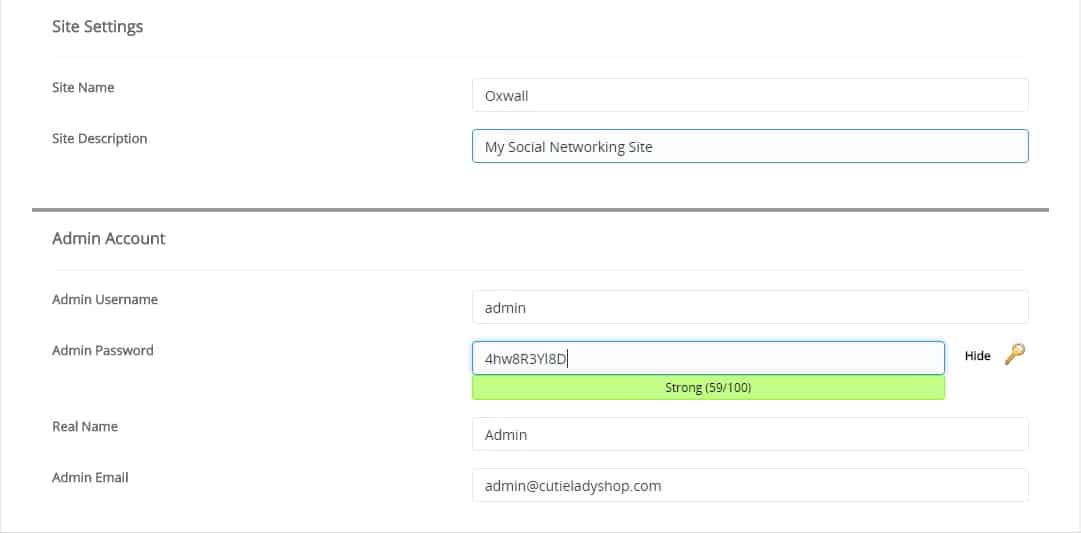Click the Admin Email label text
1081x533 pixels.
(90, 478)
